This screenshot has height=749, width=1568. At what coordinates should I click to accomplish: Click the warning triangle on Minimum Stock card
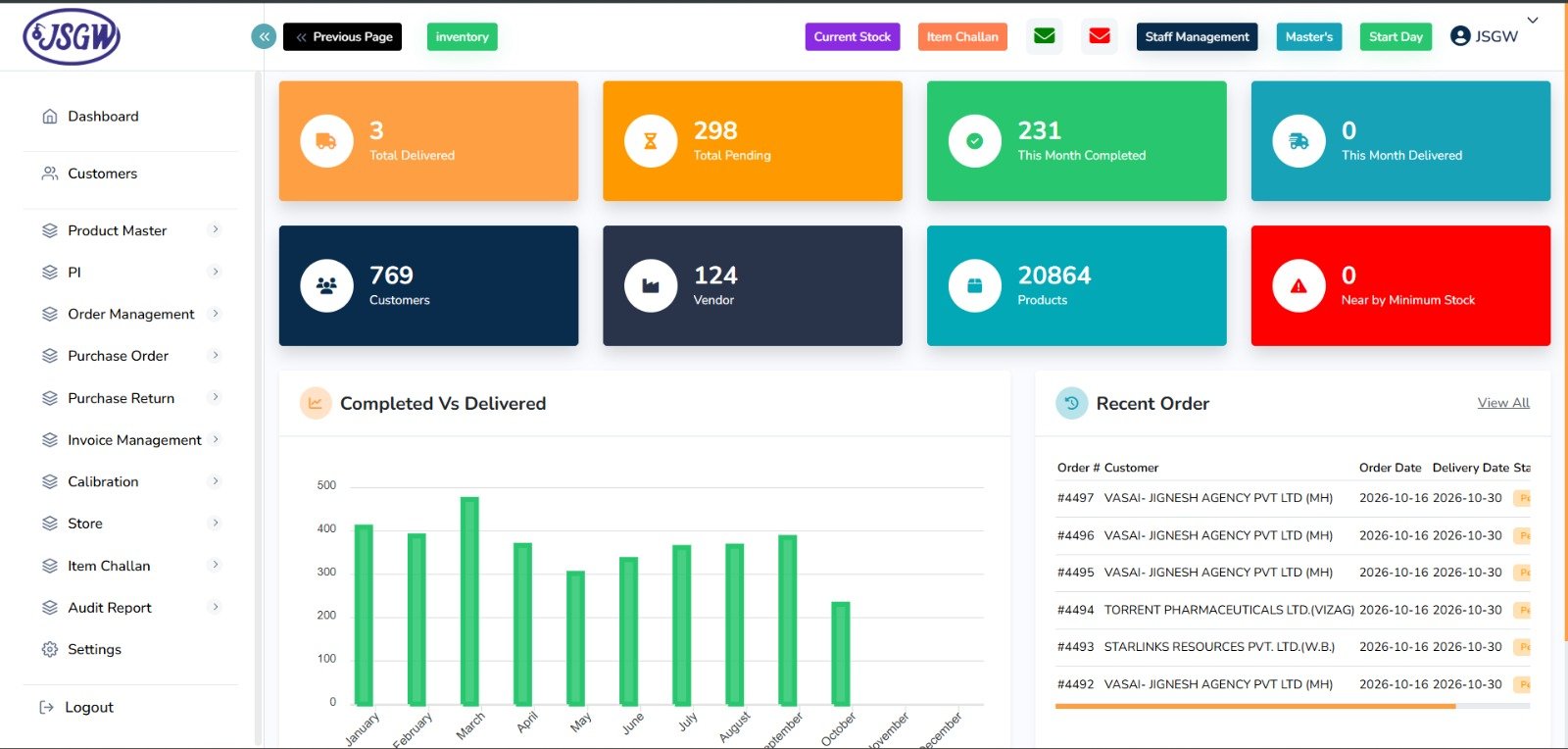1298,285
